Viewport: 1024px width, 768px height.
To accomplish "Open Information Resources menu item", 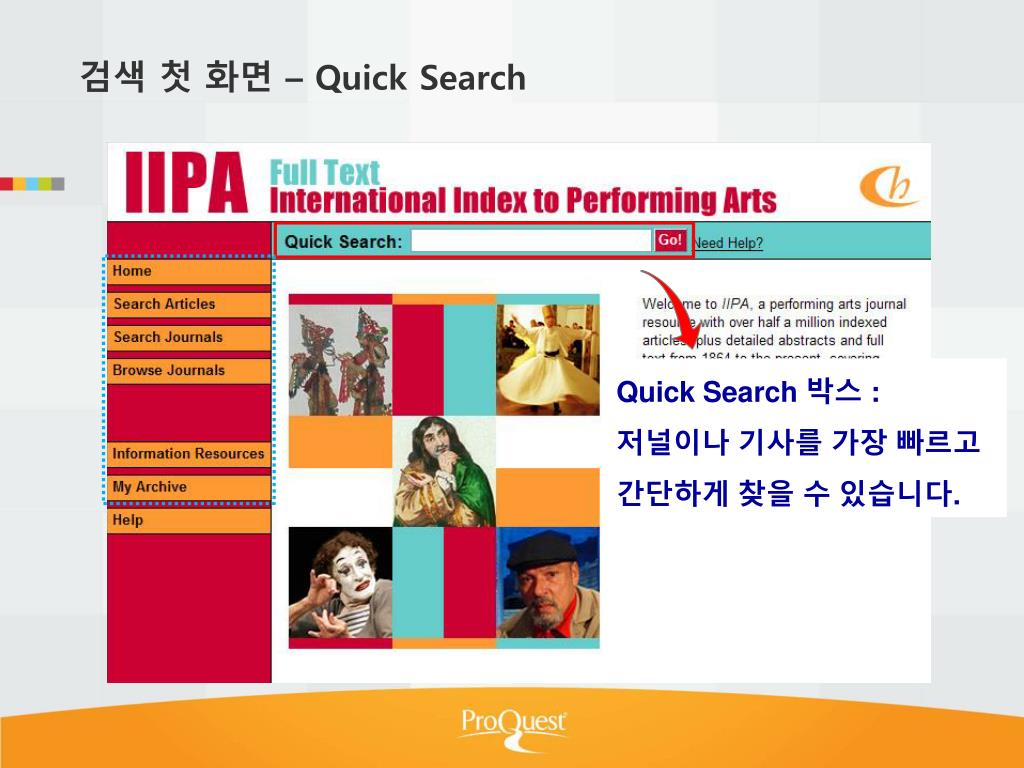I will pyautogui.click(x=189, y=454).
